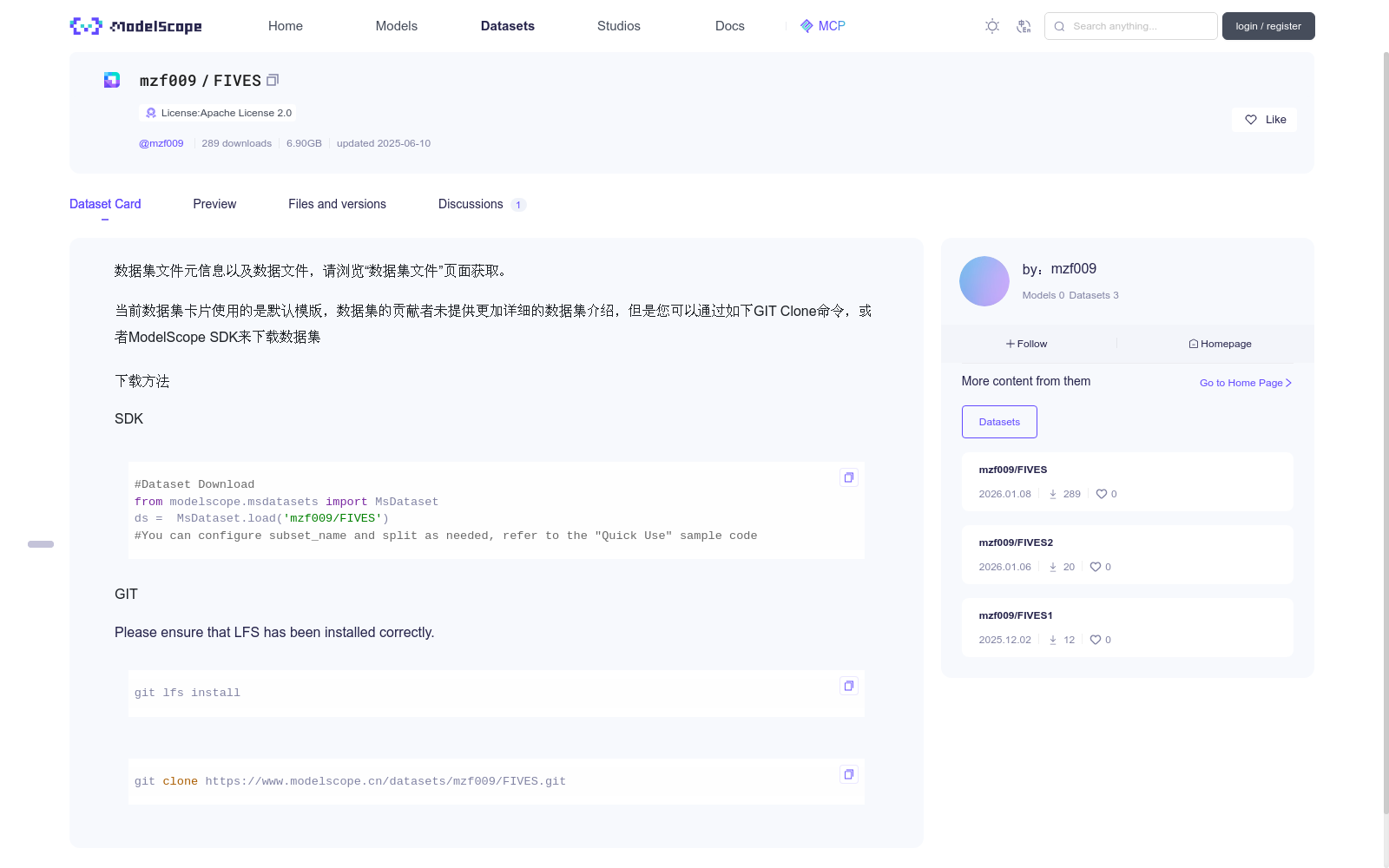The height and width of the screenshot is (868, 1389).
Task: Click the heart icon on mzf009/FIVES1 card
Action: [1096, 640]
